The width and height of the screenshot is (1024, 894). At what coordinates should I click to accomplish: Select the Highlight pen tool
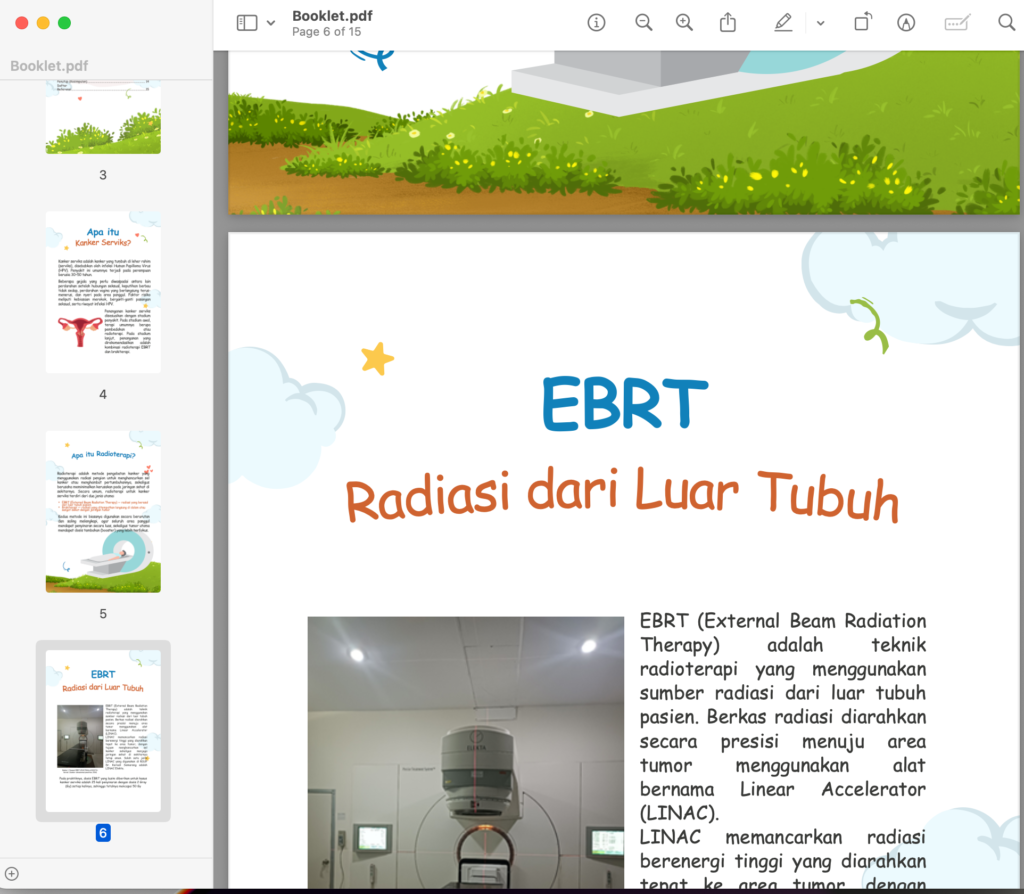point(783,23)
